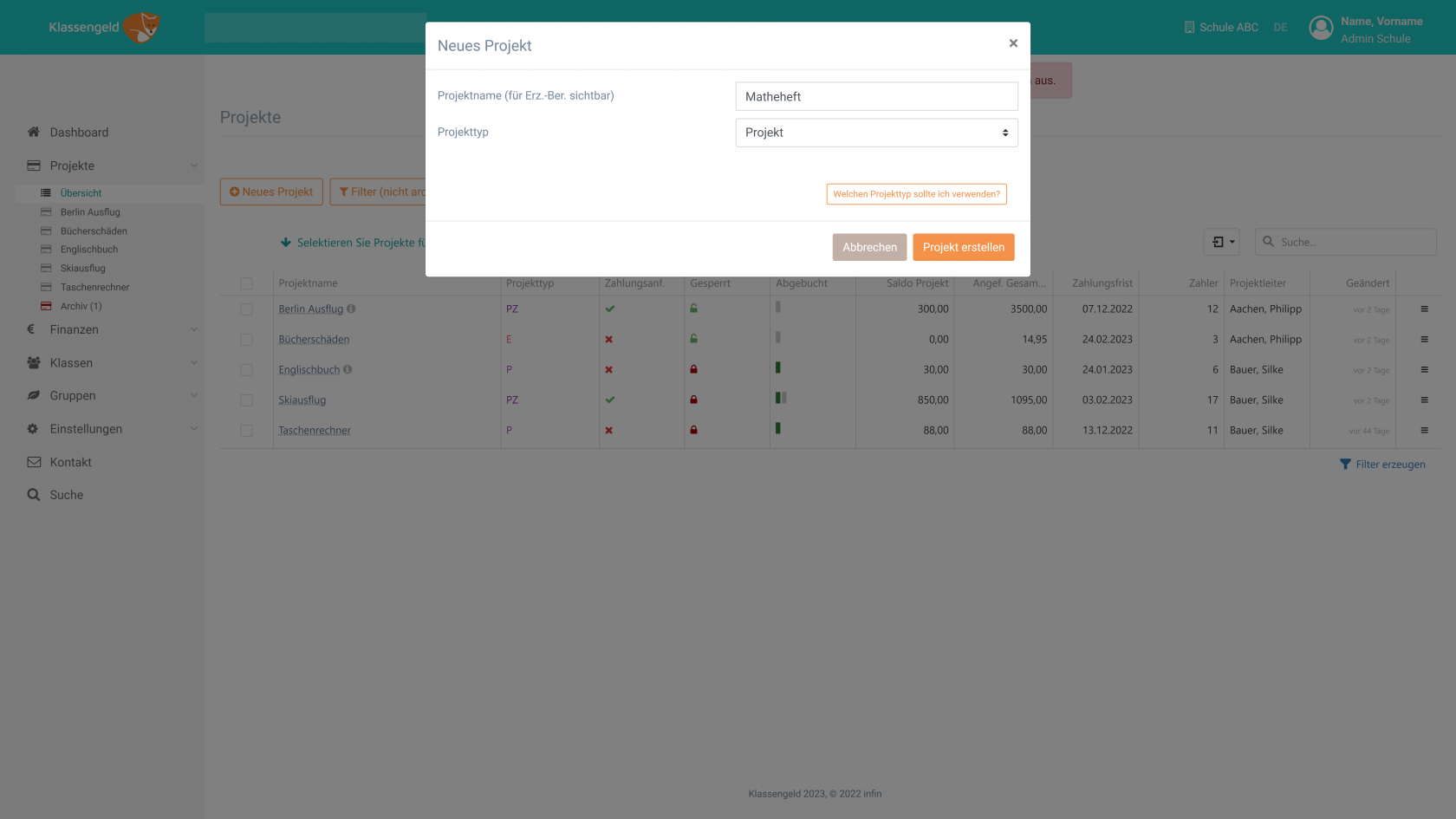This screenshot has width=1456, height=819.
Task: Click the Dashboard home icon
Action: point(34,132)
